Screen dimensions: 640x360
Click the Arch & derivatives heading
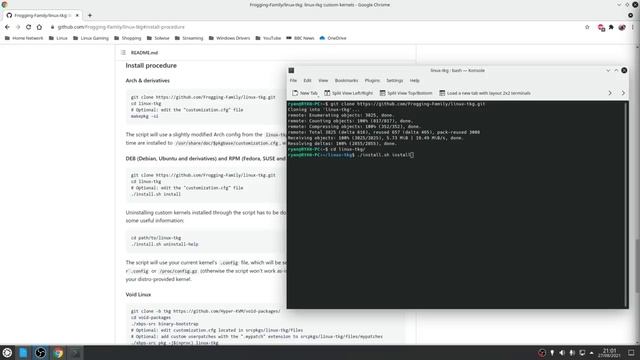tap(147, 80)
